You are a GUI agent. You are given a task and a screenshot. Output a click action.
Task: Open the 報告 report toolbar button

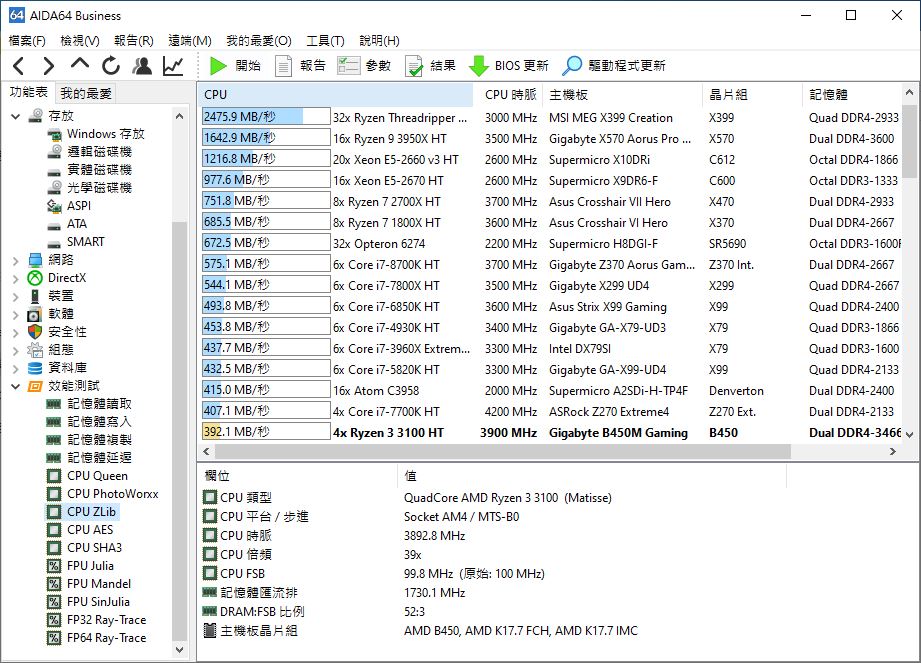(x=300, y=66)
